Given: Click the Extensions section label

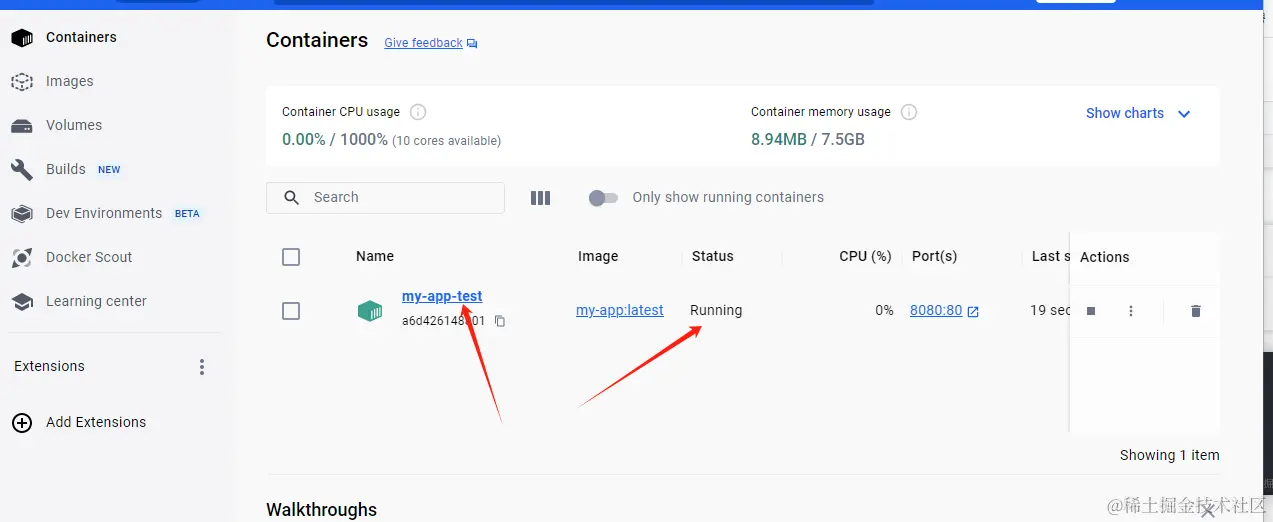Looking at the screenshot, I should pos(49,366).
